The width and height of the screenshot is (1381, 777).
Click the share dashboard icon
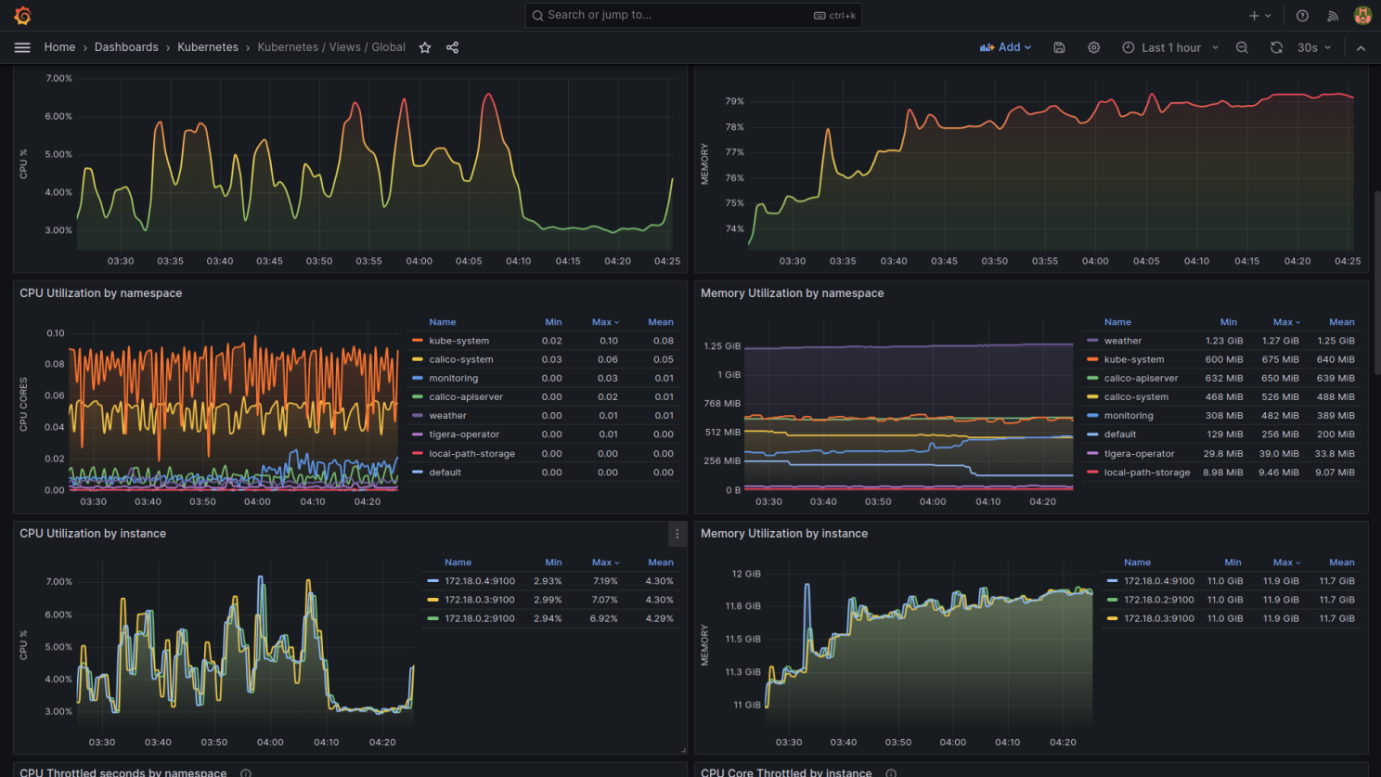(452, 47)
